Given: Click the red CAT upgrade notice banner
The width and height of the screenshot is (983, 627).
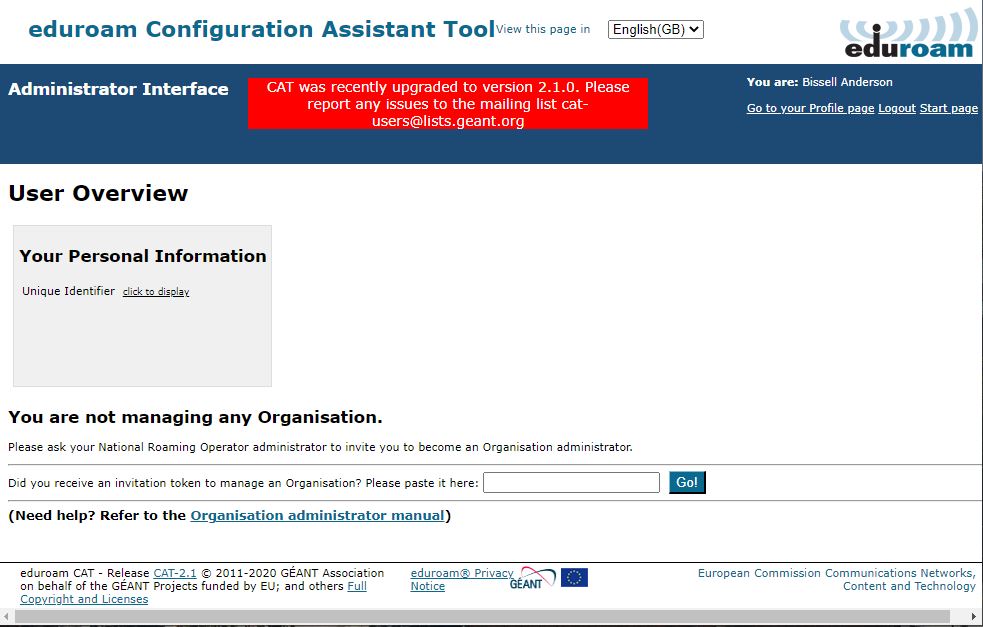Looking at the screenshot, I should tap(448, 103).
